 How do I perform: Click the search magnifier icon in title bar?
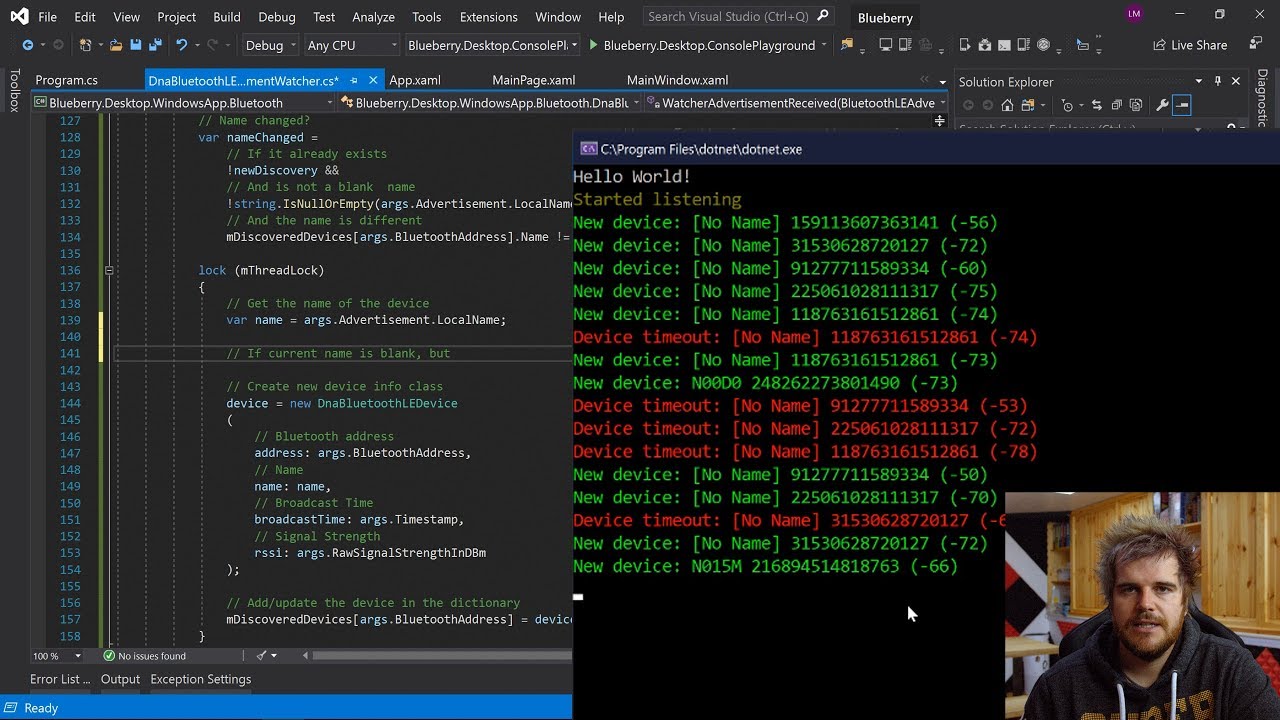click(x=823, y=16)
